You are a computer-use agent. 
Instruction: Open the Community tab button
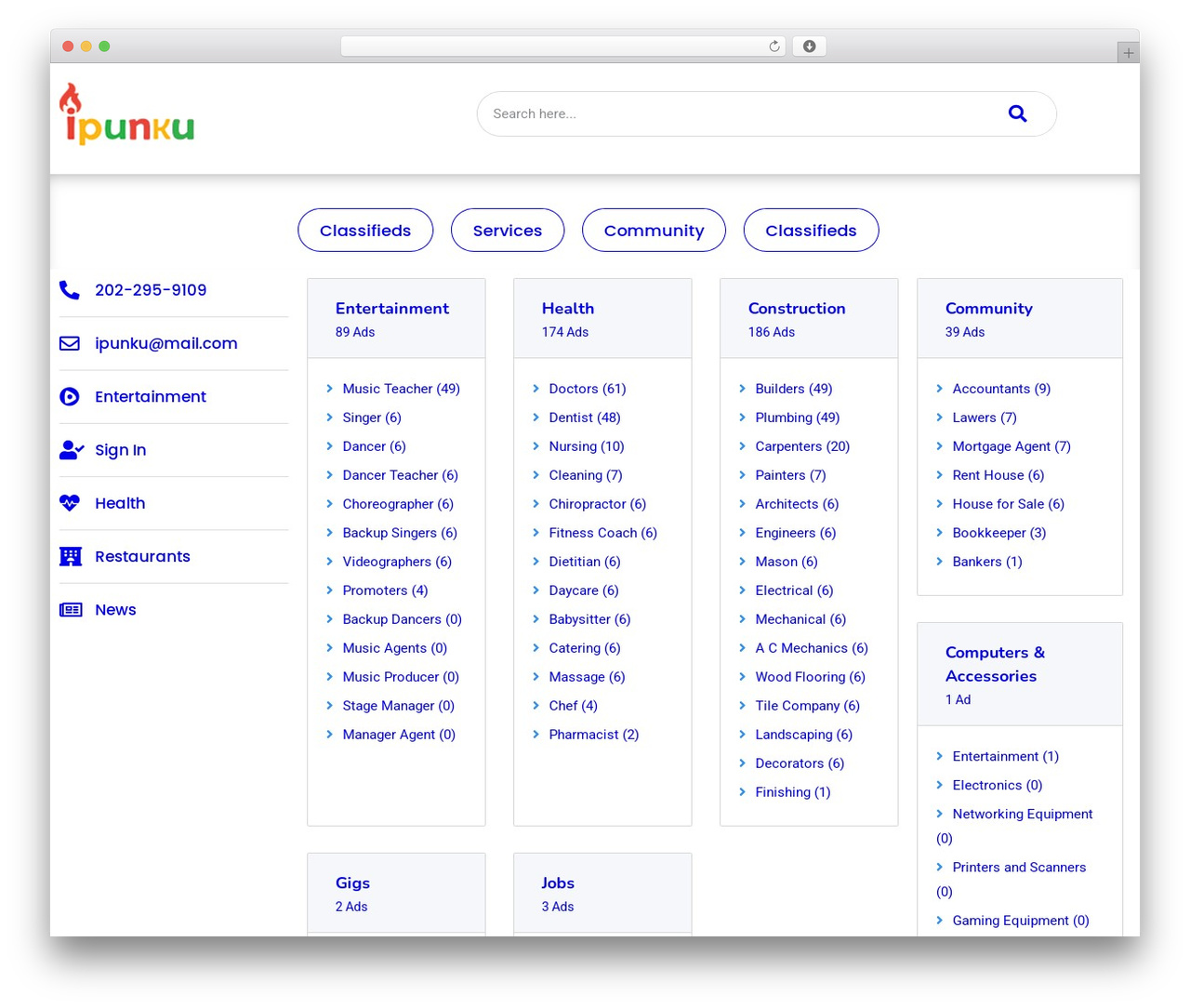[x=654, y=230]
